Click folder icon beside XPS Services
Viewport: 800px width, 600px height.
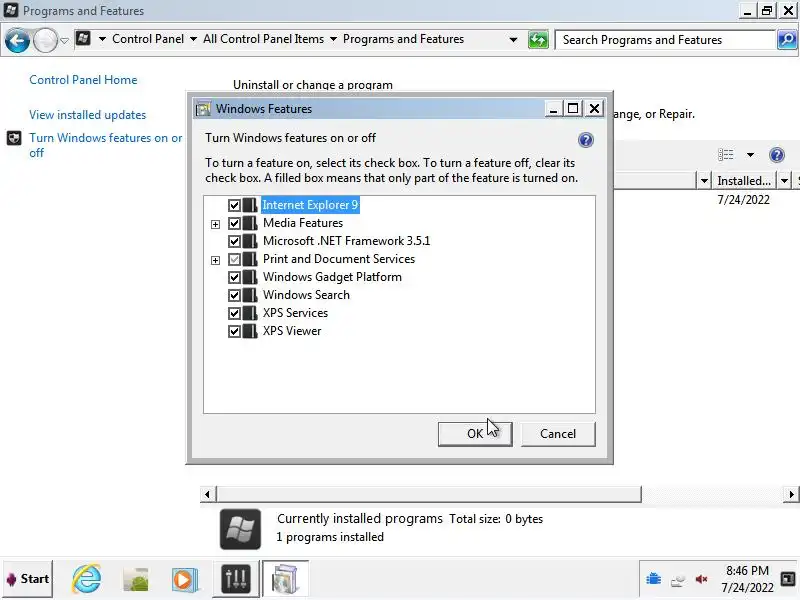tap(250, 313)
